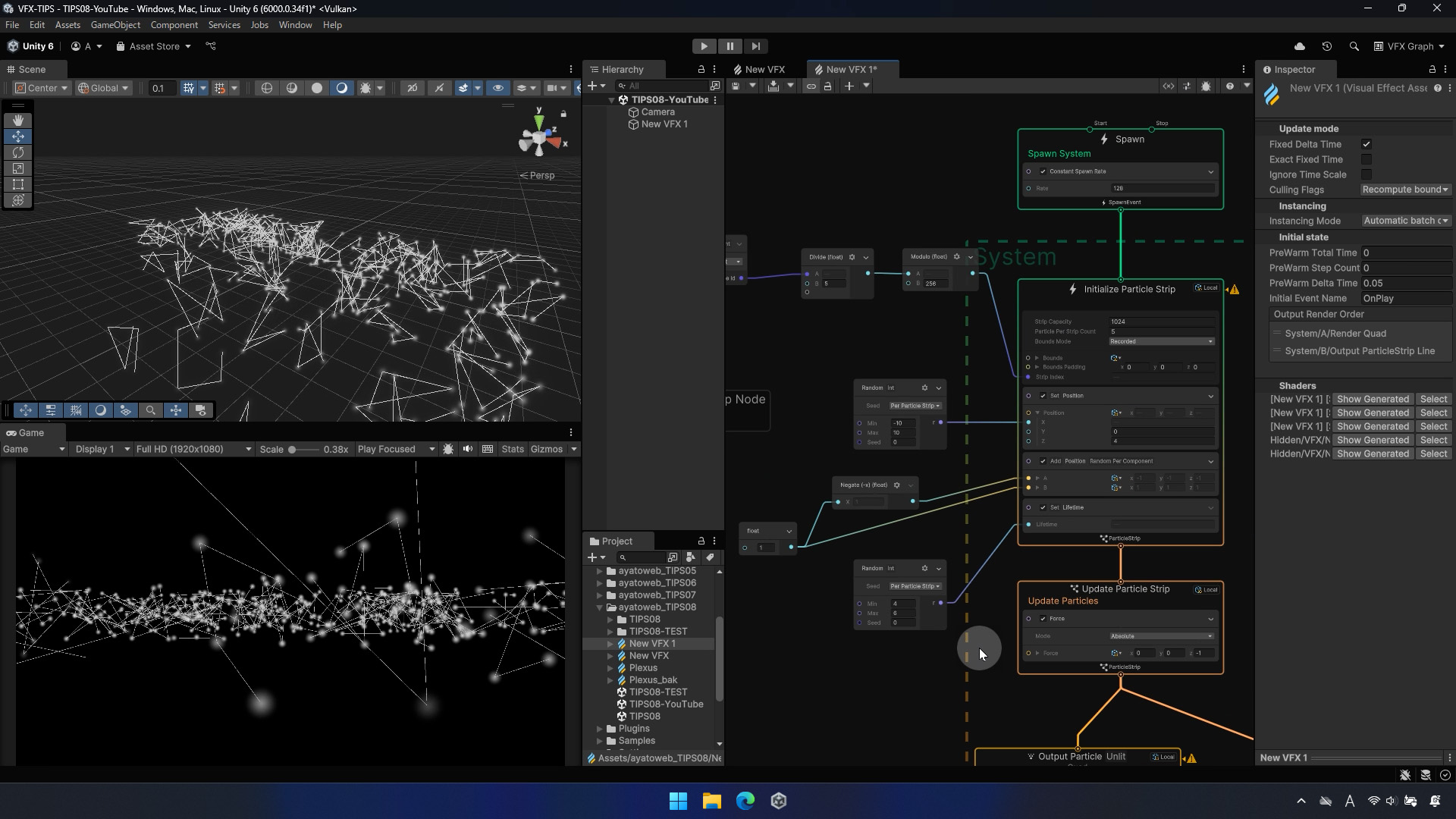Open File Explorer from the taskbar
The image size is (1456, 819).
click(x=712, y=801)
